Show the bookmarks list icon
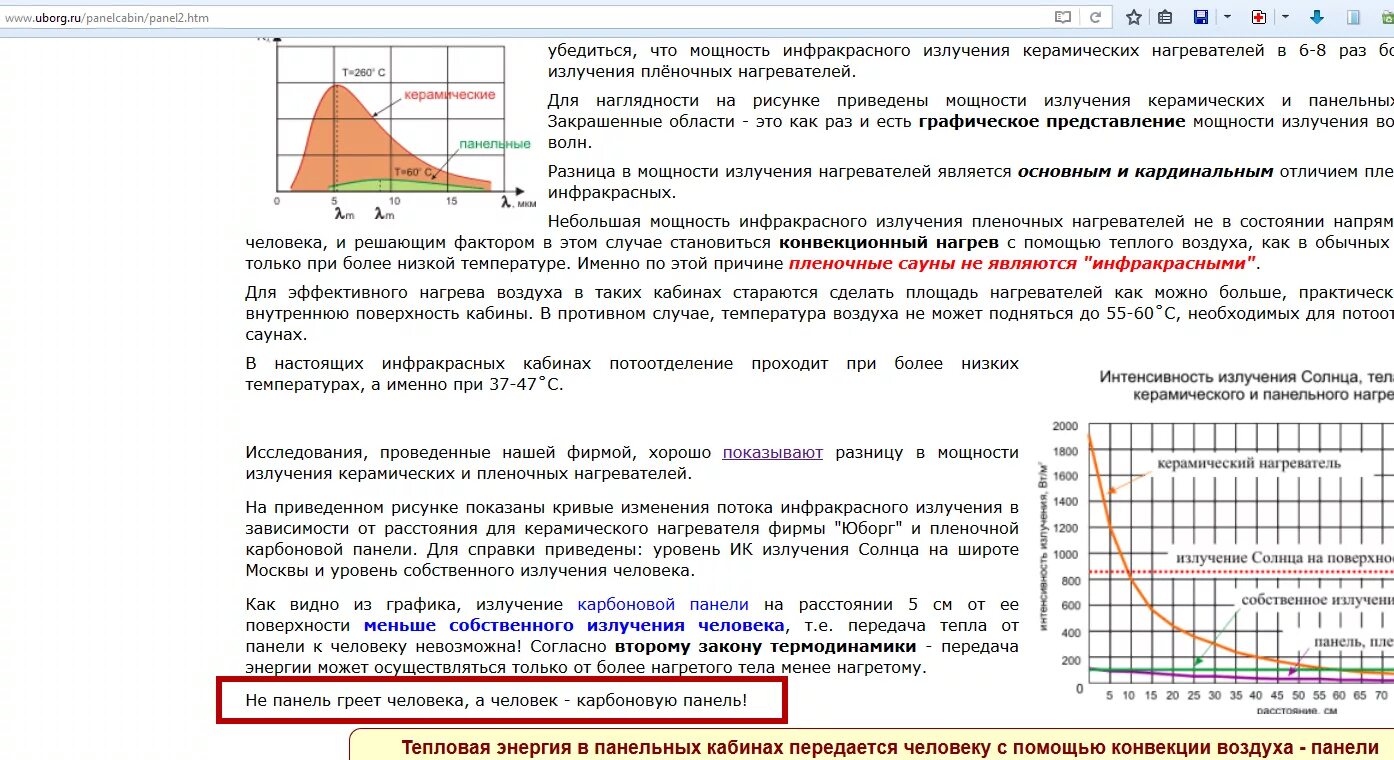This screenshot has width=1394, height=760. point(1165,17)
